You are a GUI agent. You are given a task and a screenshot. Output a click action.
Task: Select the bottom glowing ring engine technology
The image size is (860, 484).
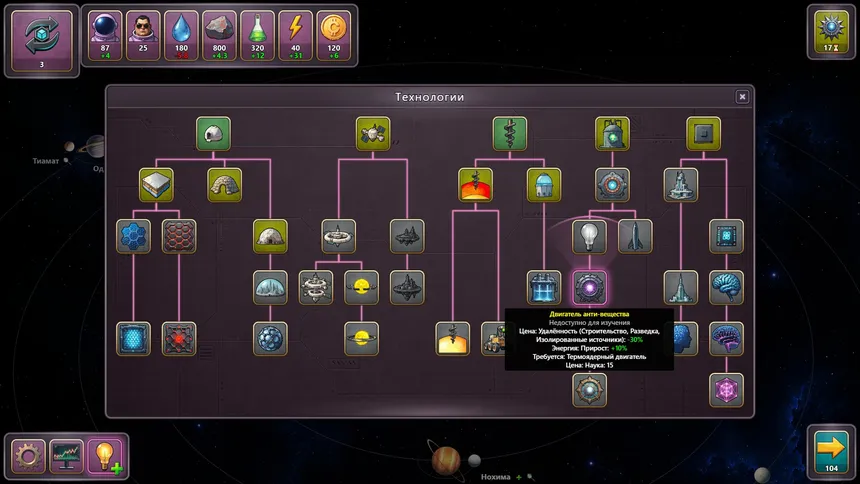point(589,390)
